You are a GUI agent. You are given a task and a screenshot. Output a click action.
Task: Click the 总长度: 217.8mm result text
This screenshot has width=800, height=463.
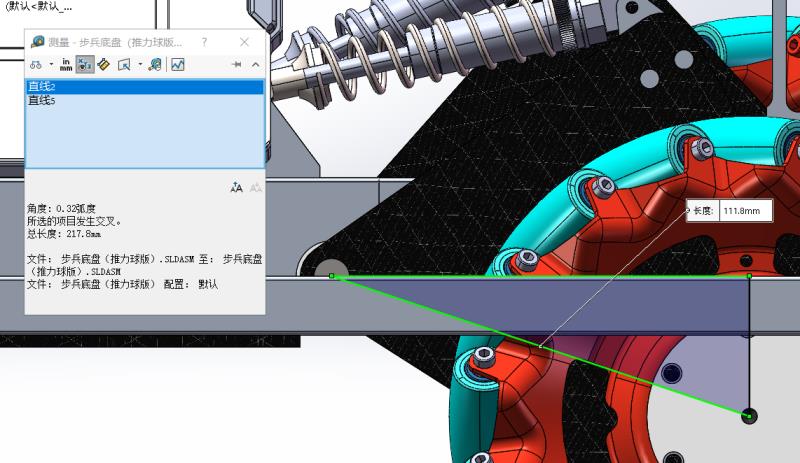click(64, 234)
